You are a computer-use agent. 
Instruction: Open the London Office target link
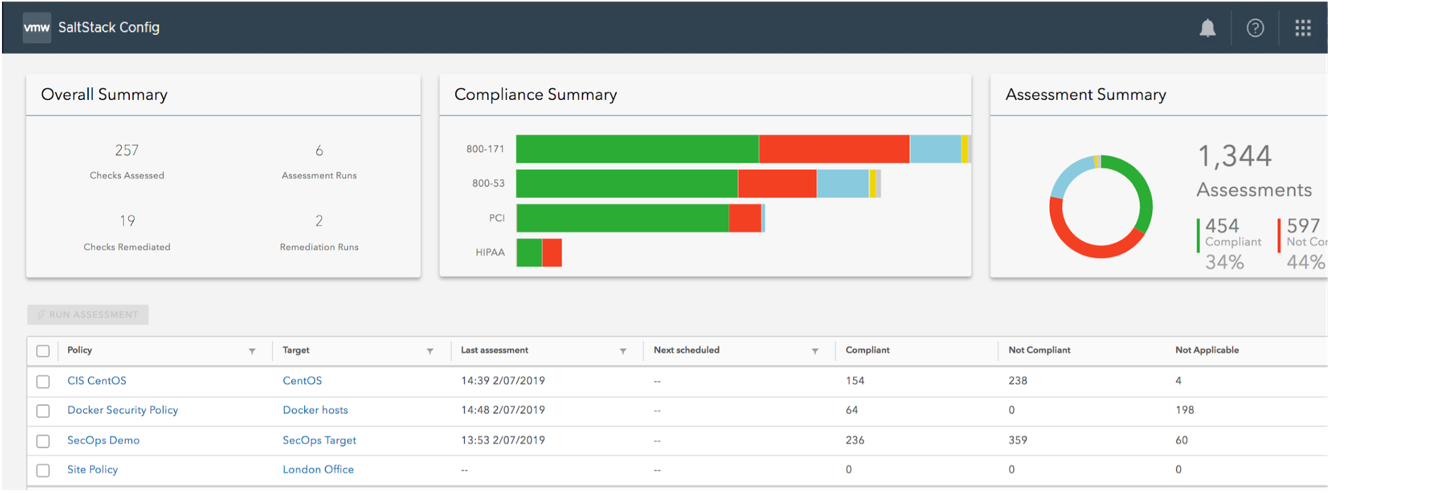pyautogui.click(x=318, y=469)
